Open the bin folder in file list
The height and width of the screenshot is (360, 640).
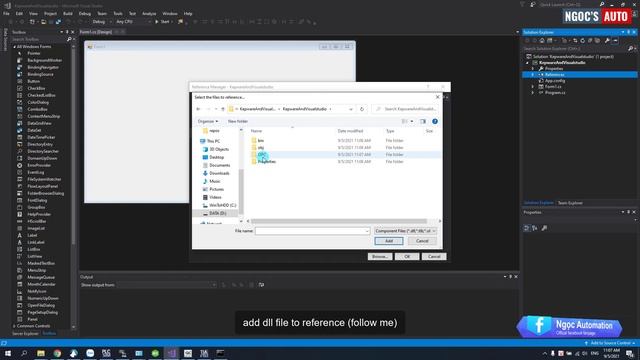(260, 140)
